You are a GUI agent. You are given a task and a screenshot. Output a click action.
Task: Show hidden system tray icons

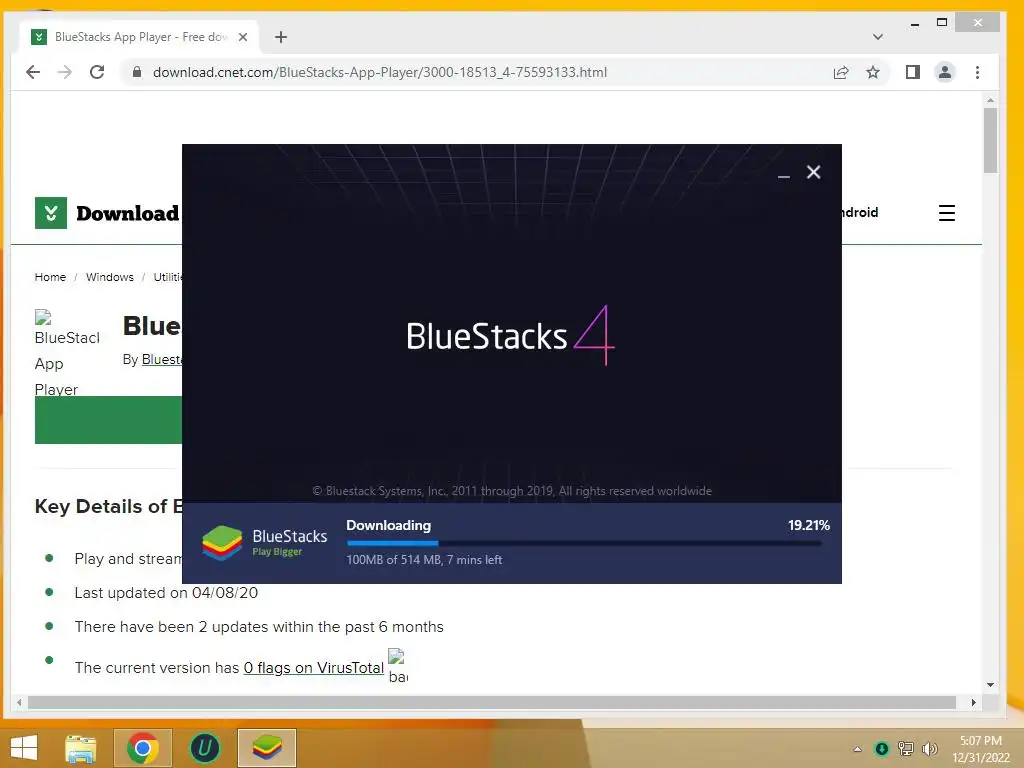857,749
